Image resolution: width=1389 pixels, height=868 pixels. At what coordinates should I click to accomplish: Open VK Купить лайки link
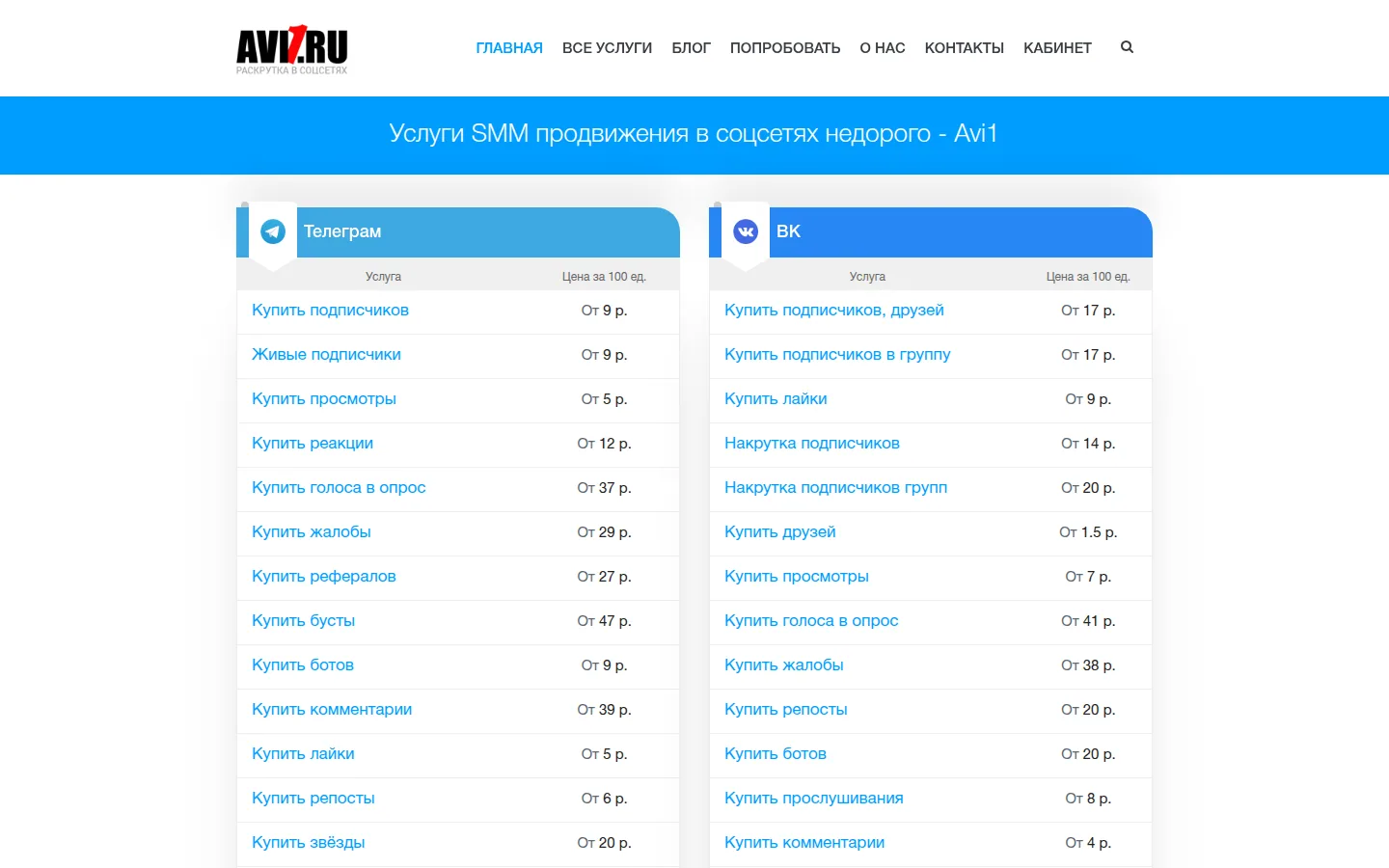click(776, 399)
